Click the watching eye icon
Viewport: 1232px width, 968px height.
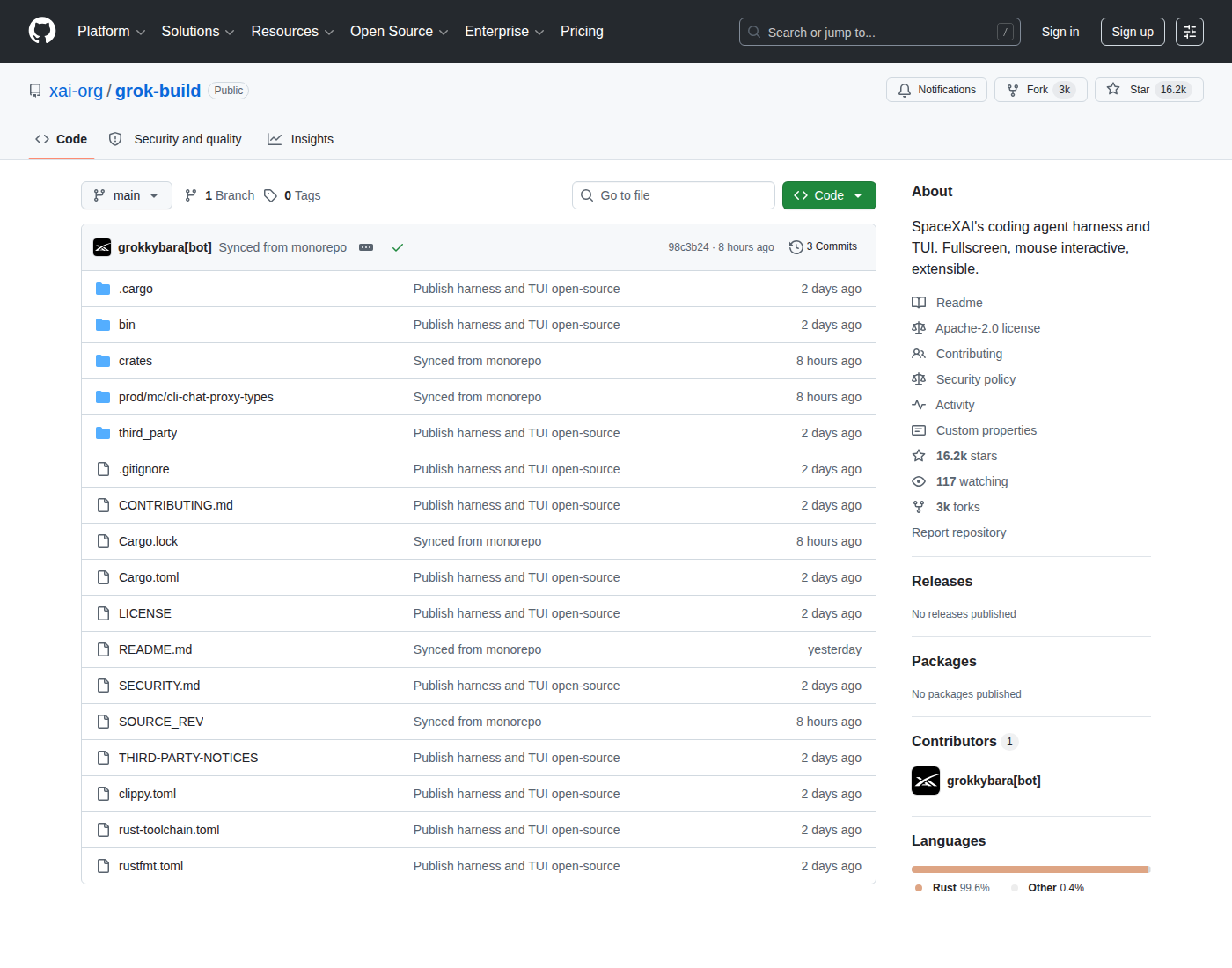[919, 481]
